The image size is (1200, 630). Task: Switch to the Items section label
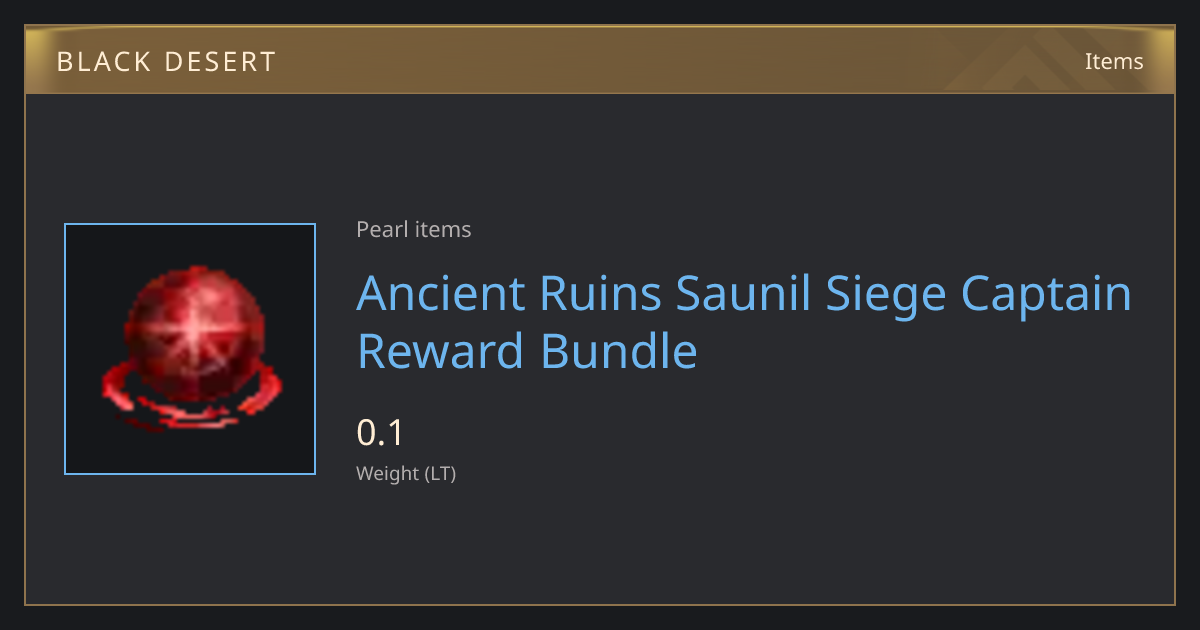point(1114,61)
